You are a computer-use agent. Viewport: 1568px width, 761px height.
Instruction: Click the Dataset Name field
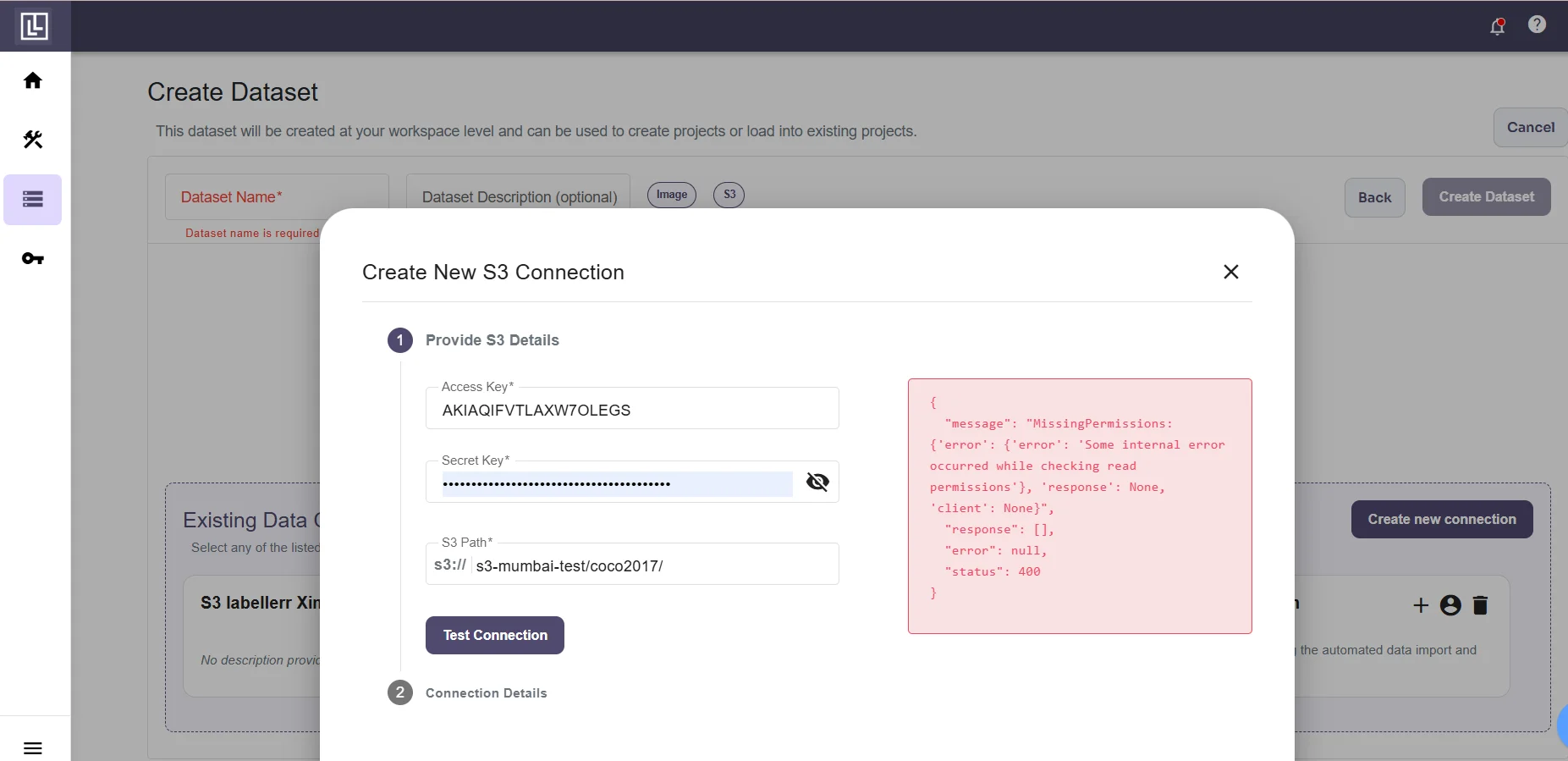(277, 197)
